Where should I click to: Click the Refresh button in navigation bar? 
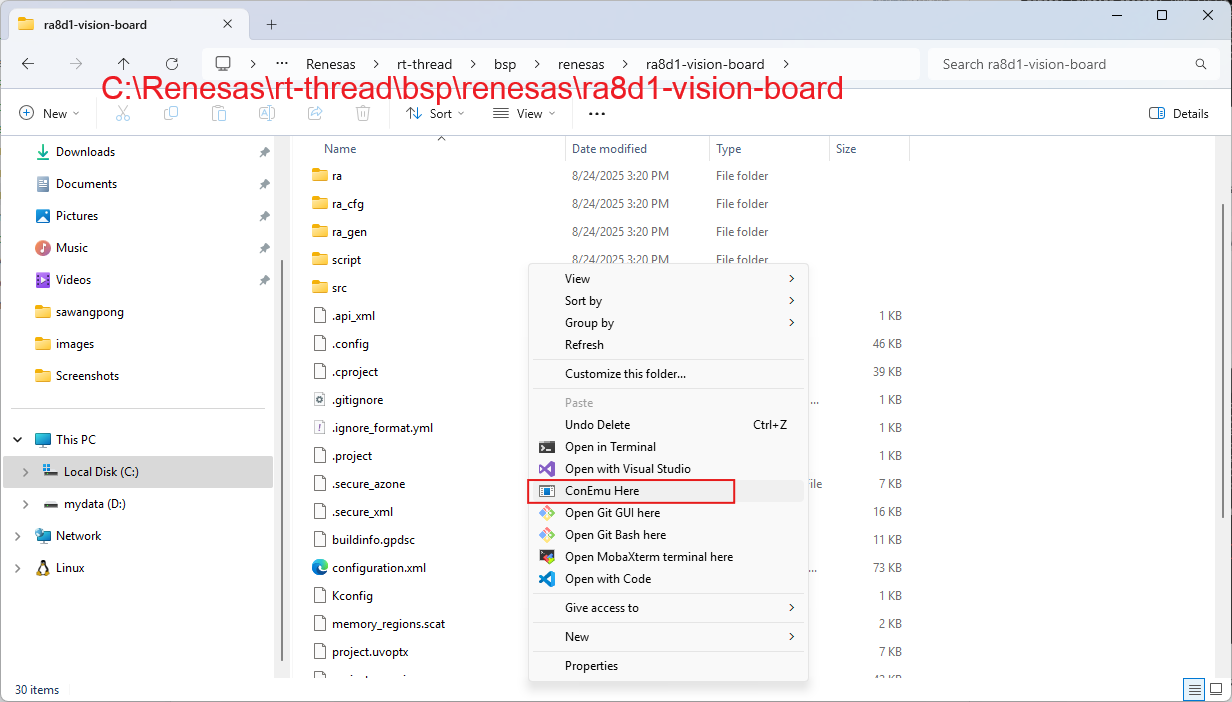[x=172, y=64]
